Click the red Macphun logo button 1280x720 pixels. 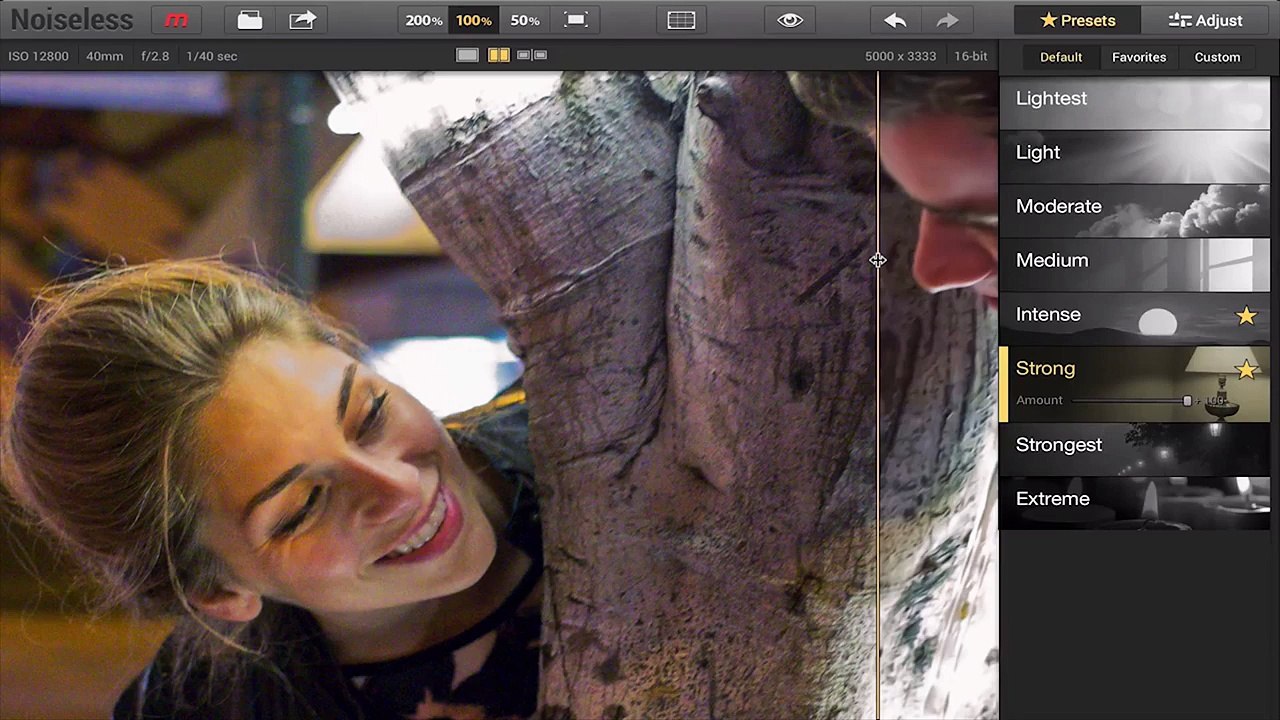click(x=176, y=20)
